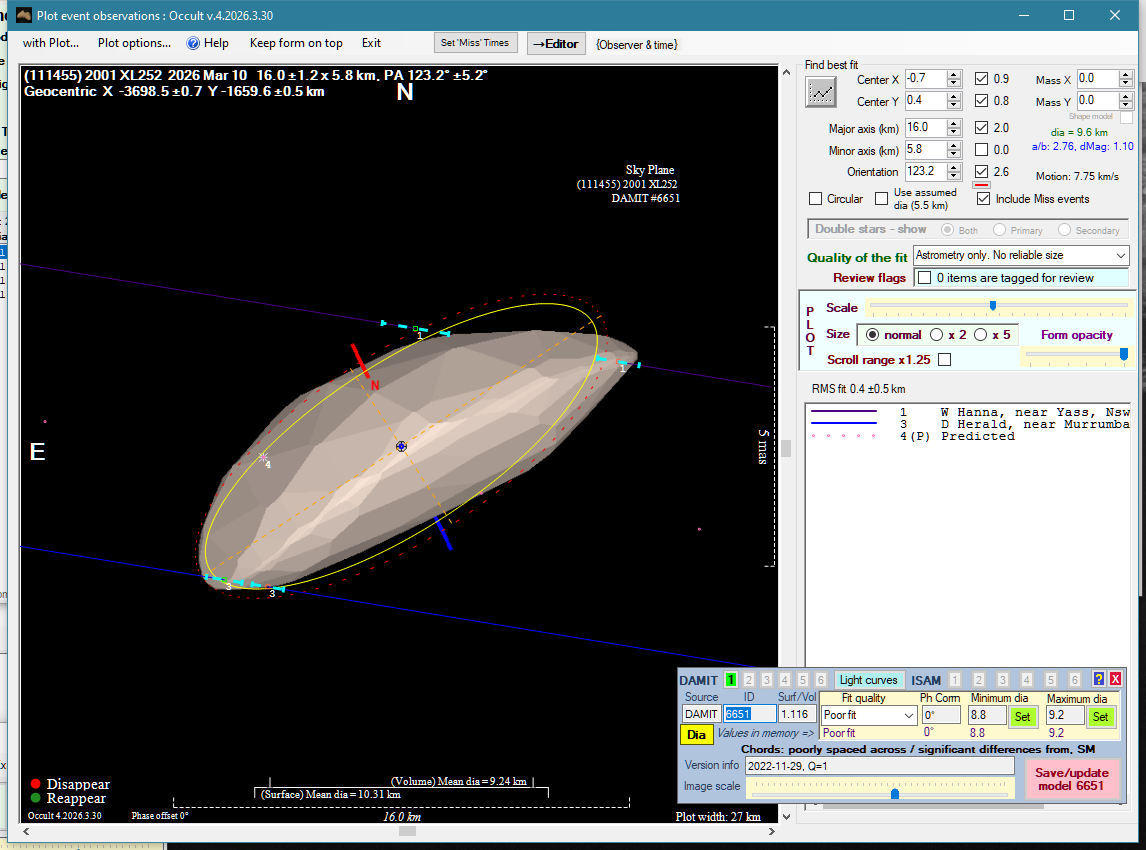Screen dimensions: 1146x850
Task: Toggle the Minor axis fit checkbox
Action: pyautogui.click(x=982, y=150)
